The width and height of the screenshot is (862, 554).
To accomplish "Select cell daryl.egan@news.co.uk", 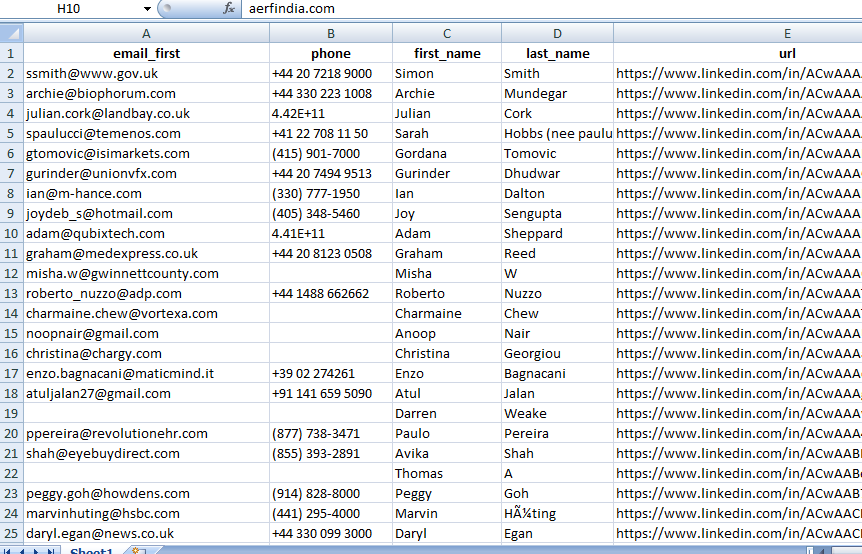I will (x=146, y=534).
